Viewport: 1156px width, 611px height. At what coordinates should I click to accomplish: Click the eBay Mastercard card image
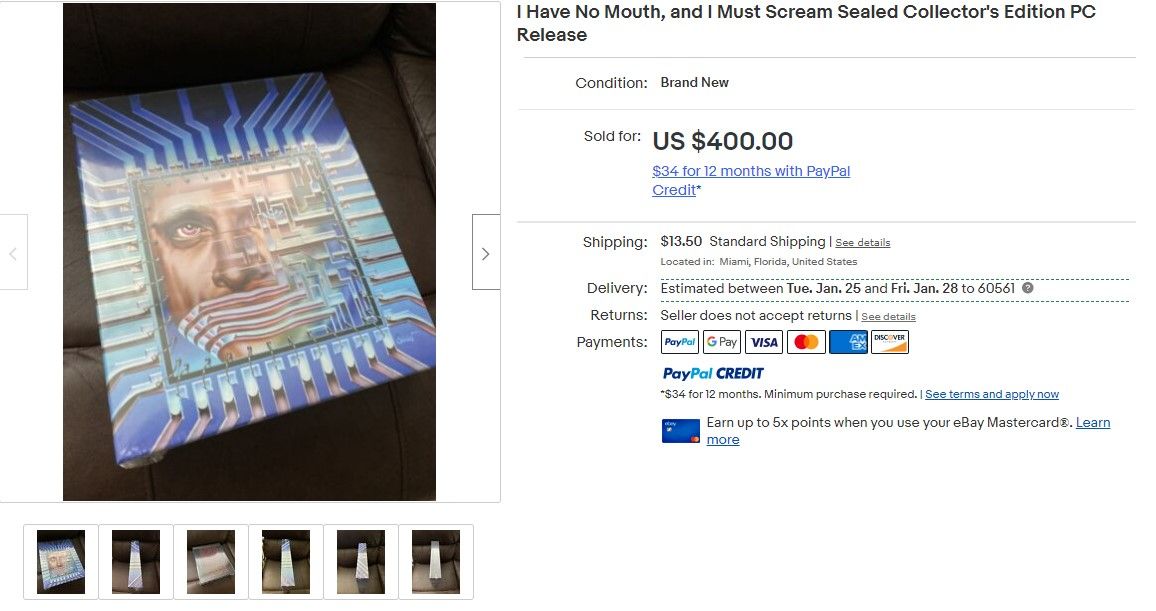680,431
